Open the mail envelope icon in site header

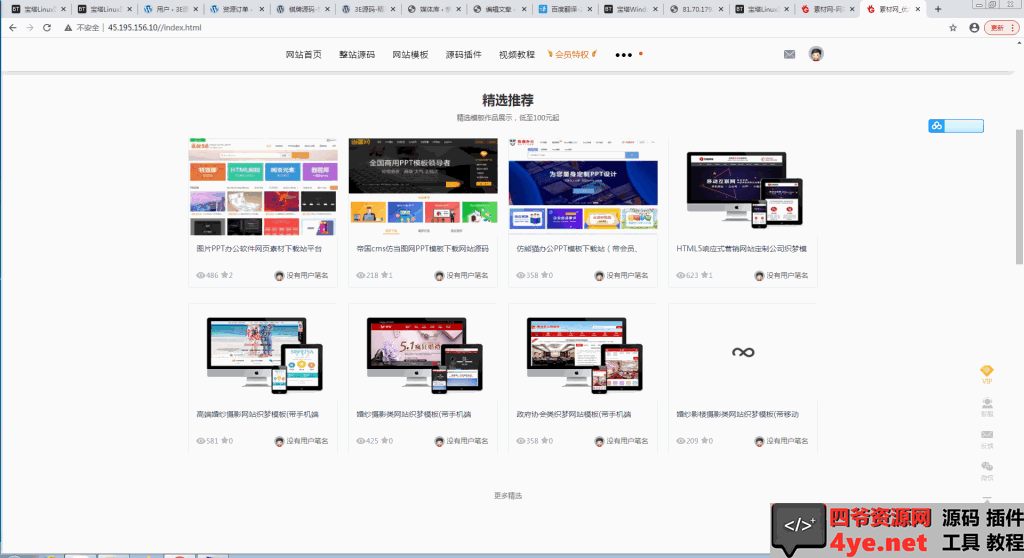click(x=789, y=54)
